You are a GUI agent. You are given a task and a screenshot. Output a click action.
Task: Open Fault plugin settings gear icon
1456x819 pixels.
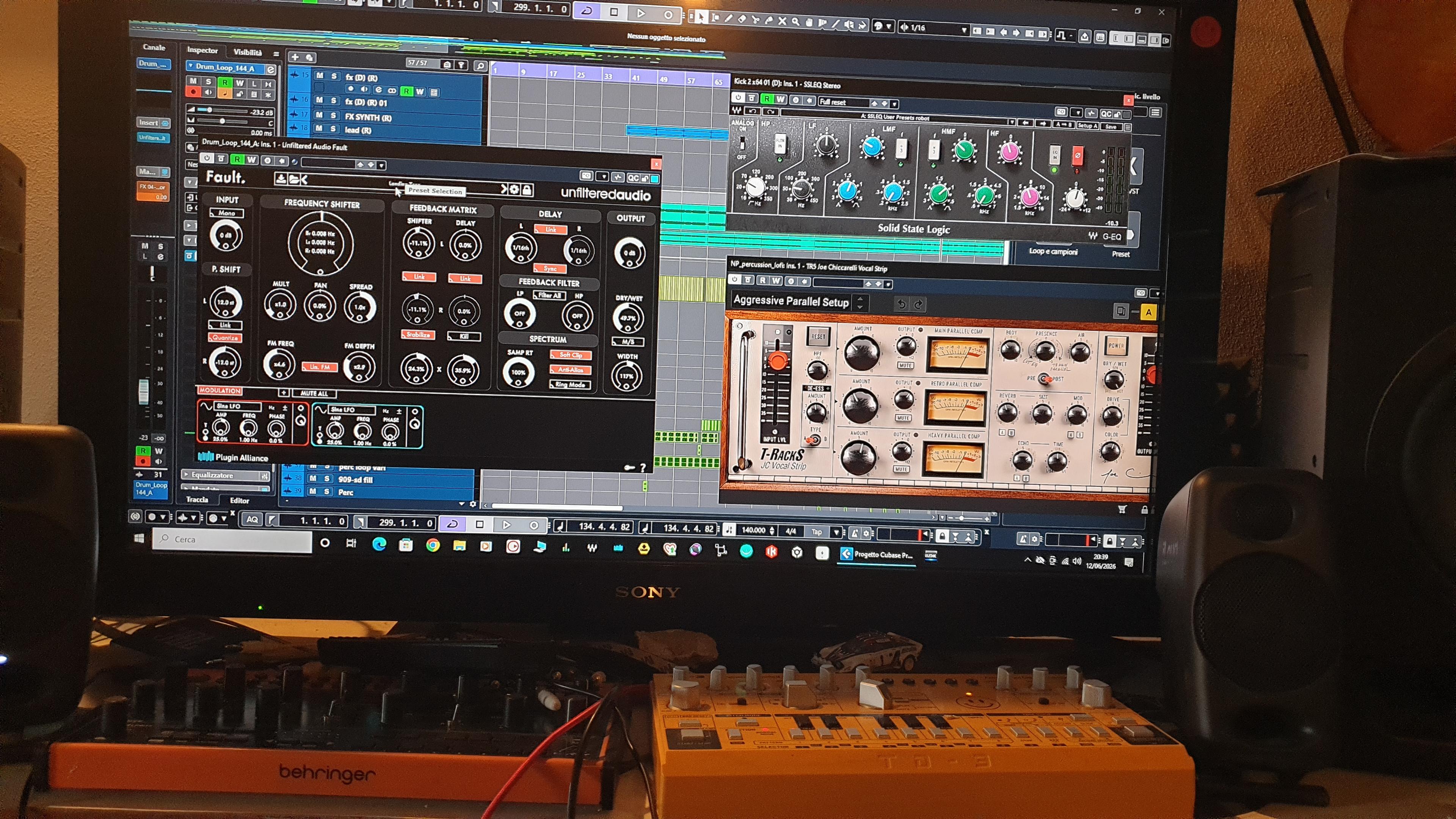coord(515,190)
